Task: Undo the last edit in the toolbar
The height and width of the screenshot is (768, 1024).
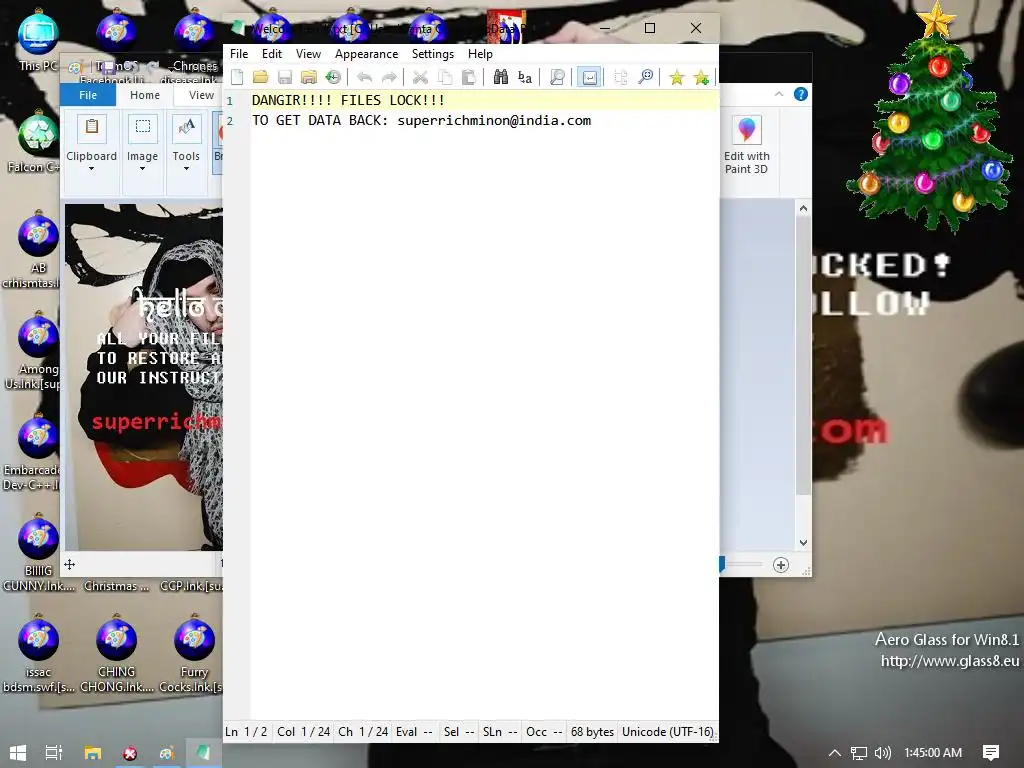Action: pos(364,77)
